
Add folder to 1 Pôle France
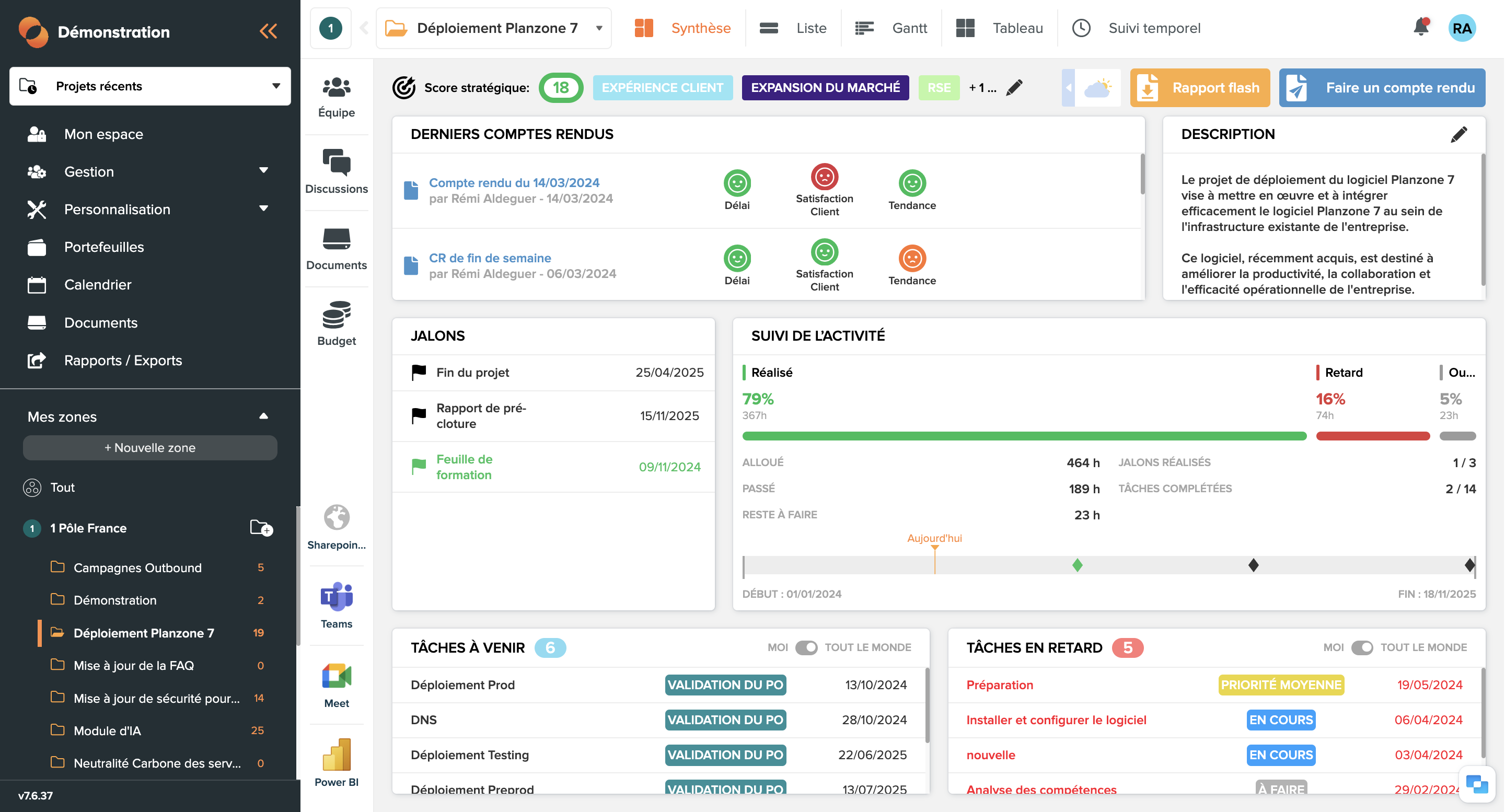click(x=261, y=528)
